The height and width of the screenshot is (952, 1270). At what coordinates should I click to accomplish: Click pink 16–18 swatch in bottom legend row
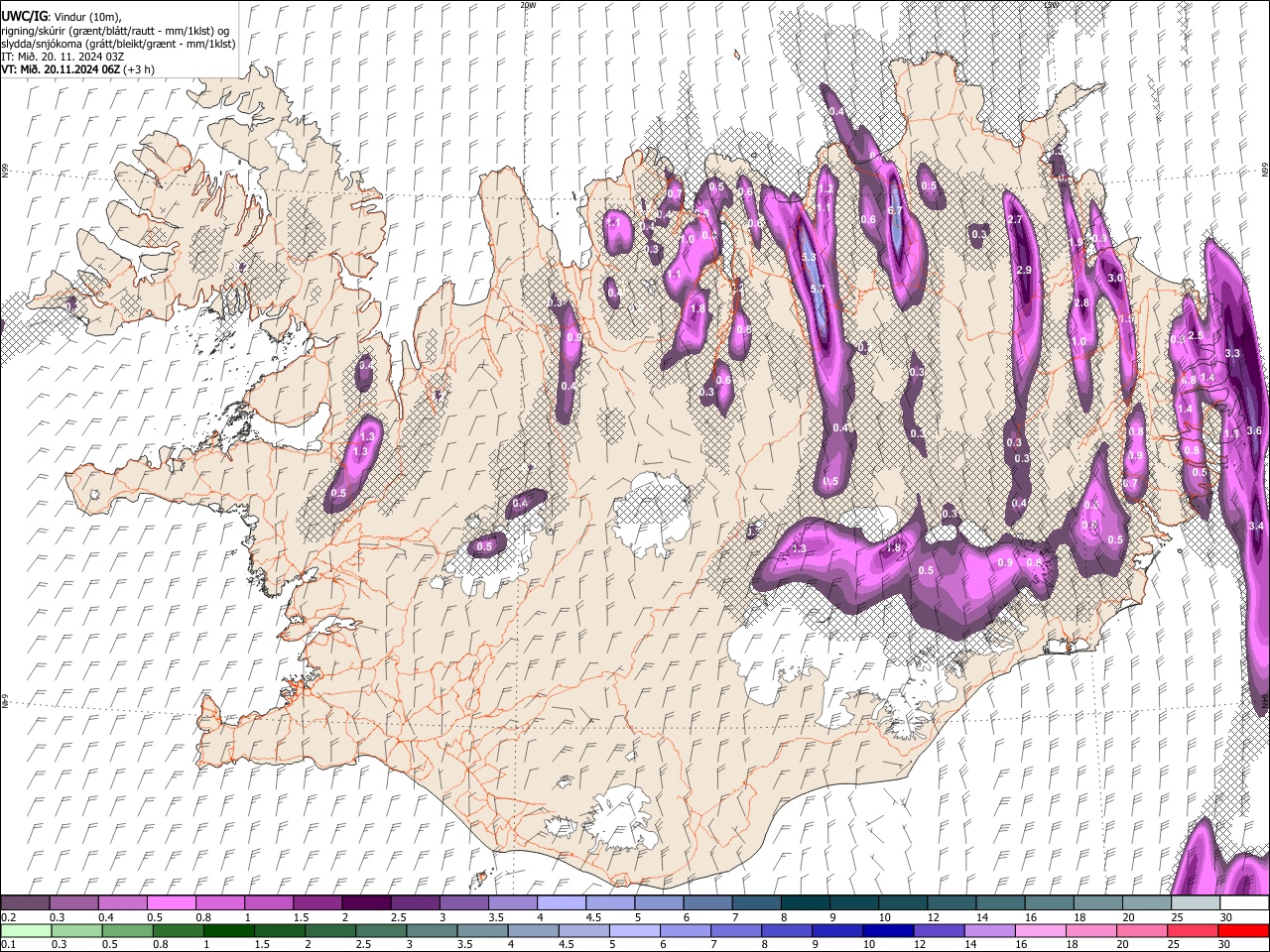(1041, 930)
